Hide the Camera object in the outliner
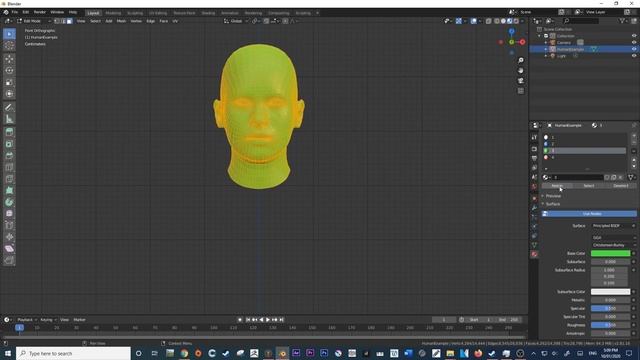Image resolution: width=640 pixels, height=360 pixels. (634, 42)
